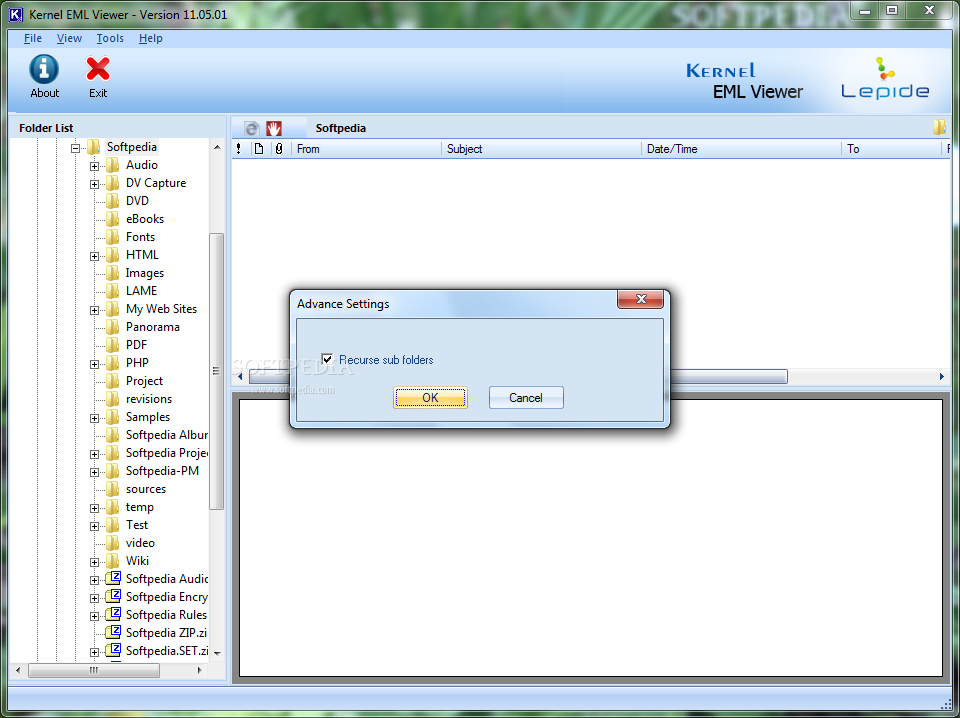
Task: Confirm Advance Settings with OK
Action: [x=430, y=398]
